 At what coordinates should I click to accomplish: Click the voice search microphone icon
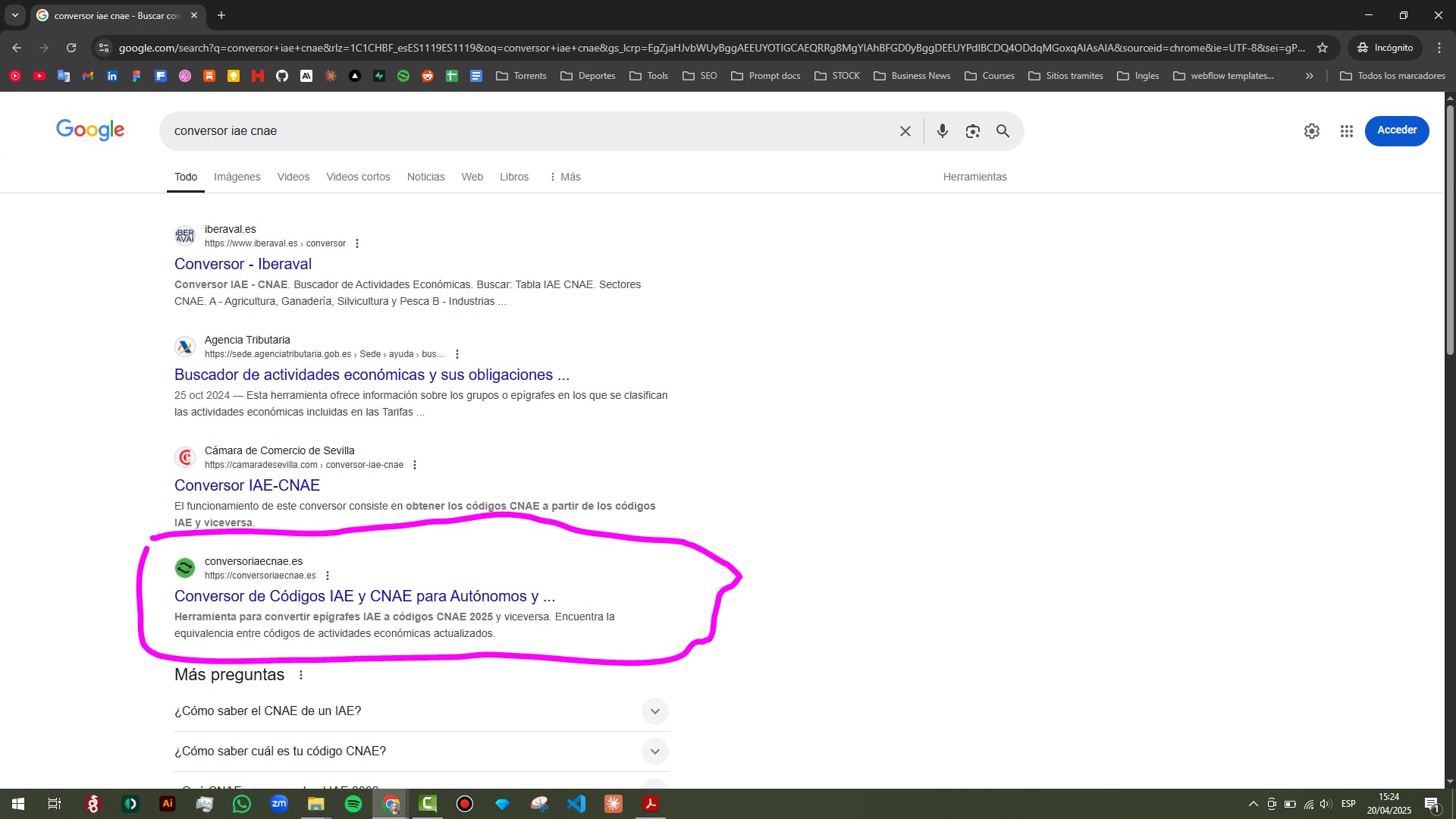point(942,131)
